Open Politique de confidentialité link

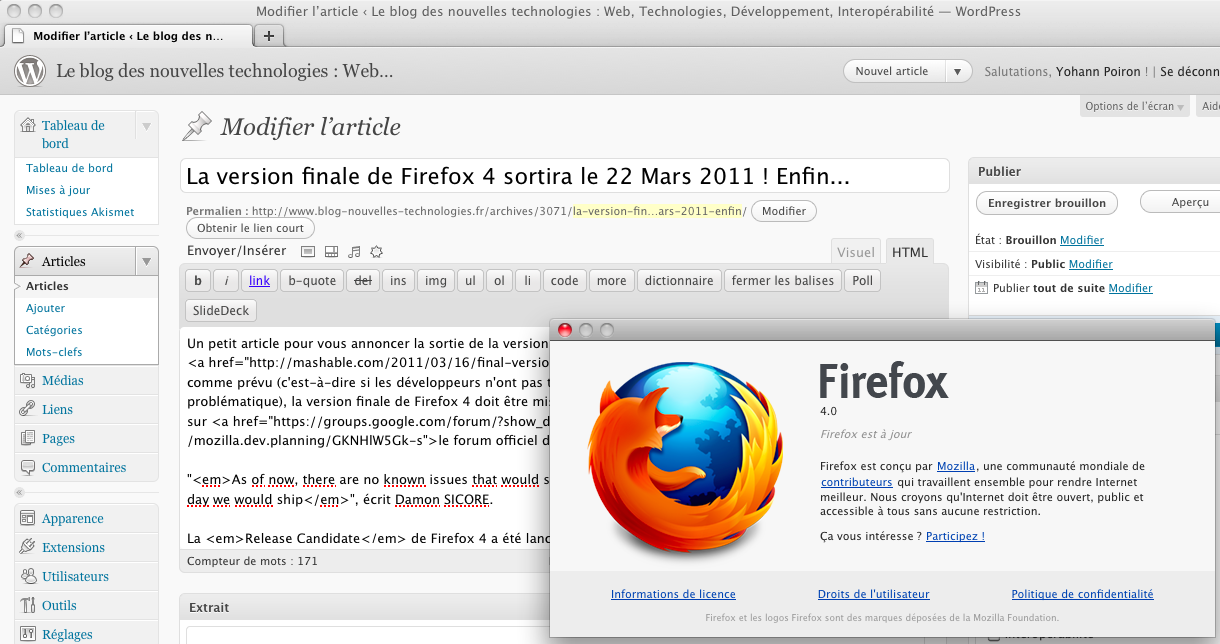(1082, 594)
